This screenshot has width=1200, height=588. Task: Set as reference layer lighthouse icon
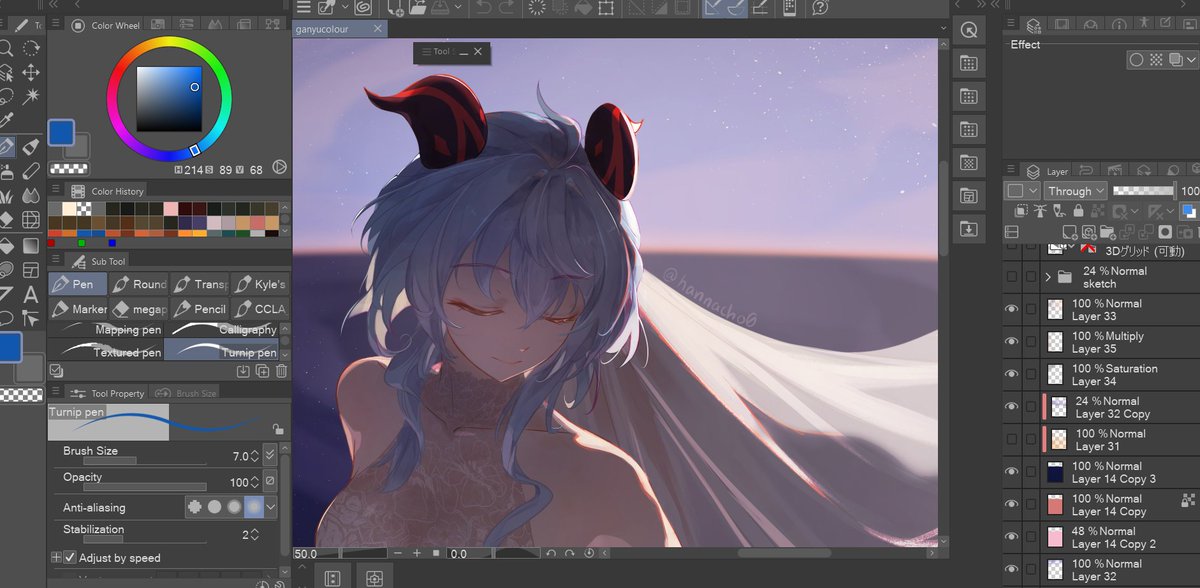(x=1040, y=211)
